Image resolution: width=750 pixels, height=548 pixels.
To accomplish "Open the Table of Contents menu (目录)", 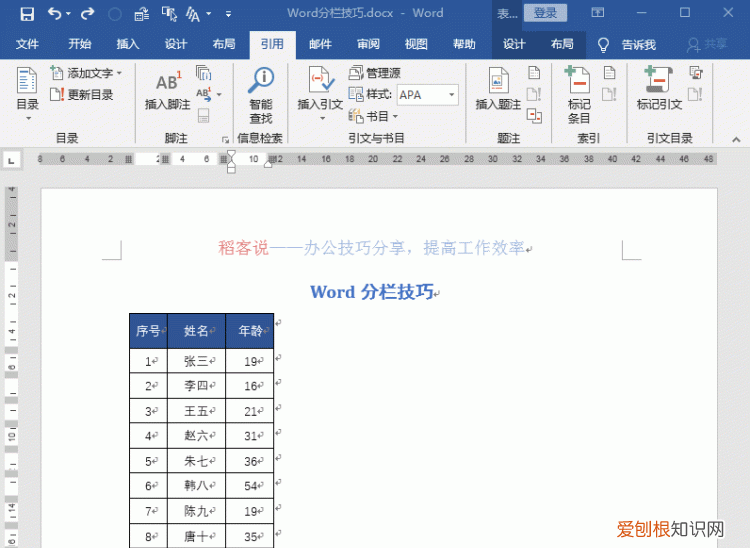I will [x=27, y=94].
